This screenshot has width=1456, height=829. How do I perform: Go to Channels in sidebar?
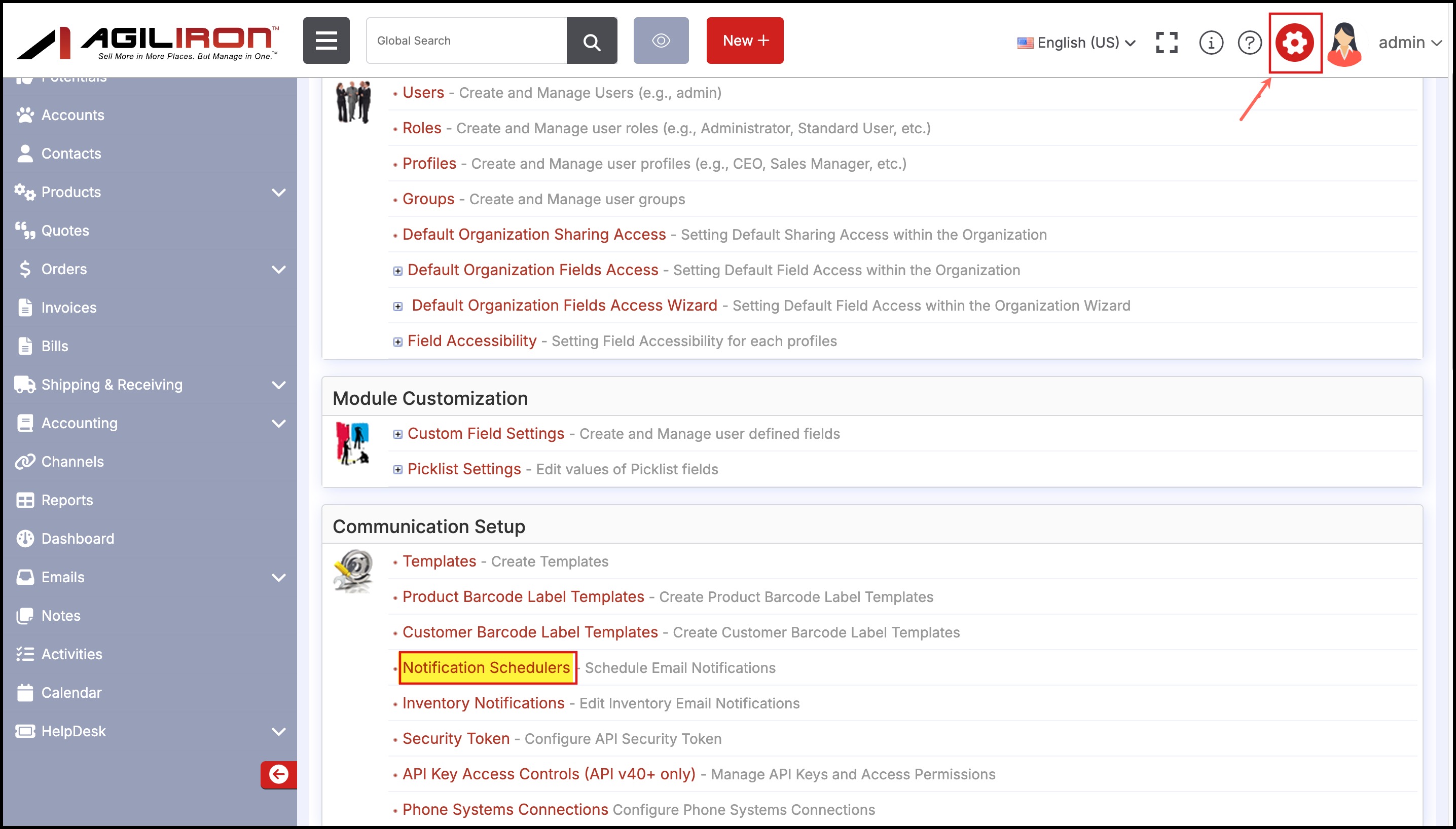(72, 461)
